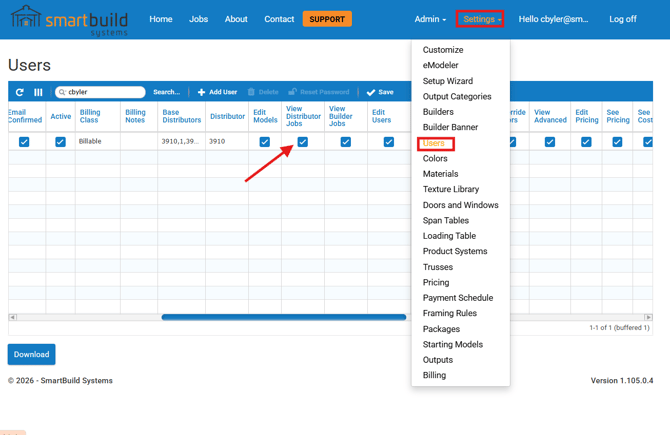
Task: Choose Builder Banner in Settings menu
Action: click(450, 127)
